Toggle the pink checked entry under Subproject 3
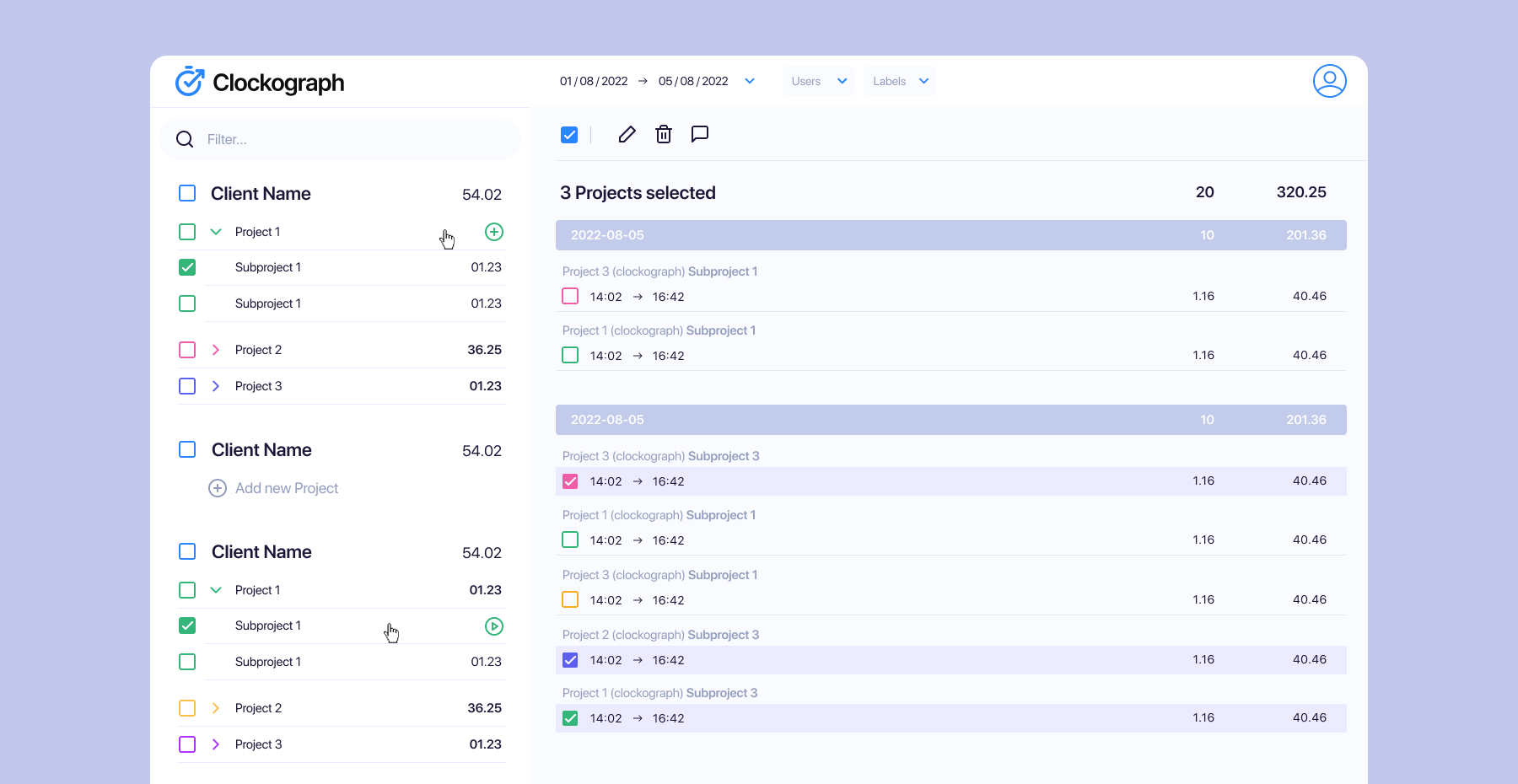The height and width of the screenshot is (784, 1518). coord(570,481)
